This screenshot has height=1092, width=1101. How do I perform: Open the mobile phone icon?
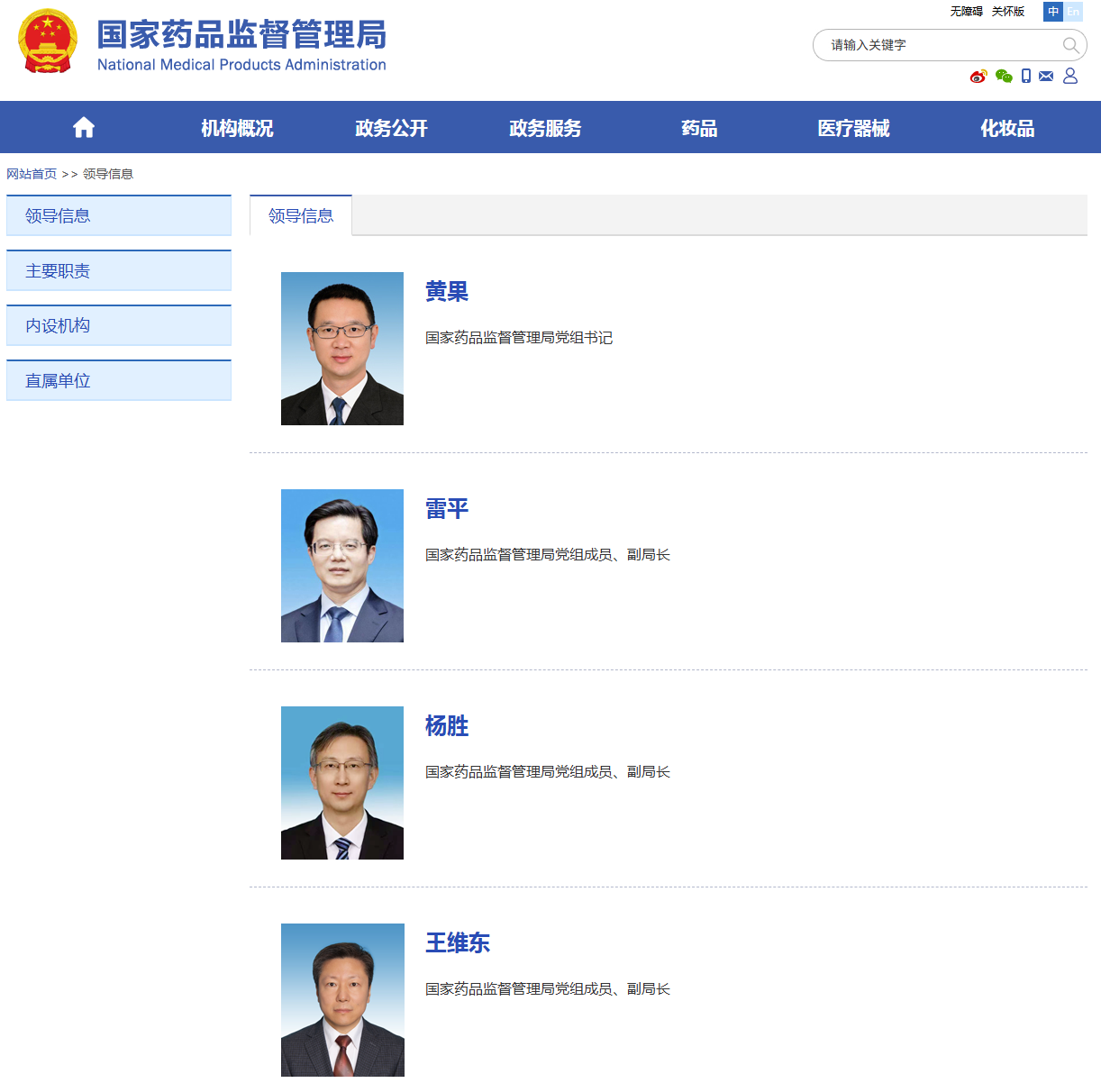coord(1026,77)
